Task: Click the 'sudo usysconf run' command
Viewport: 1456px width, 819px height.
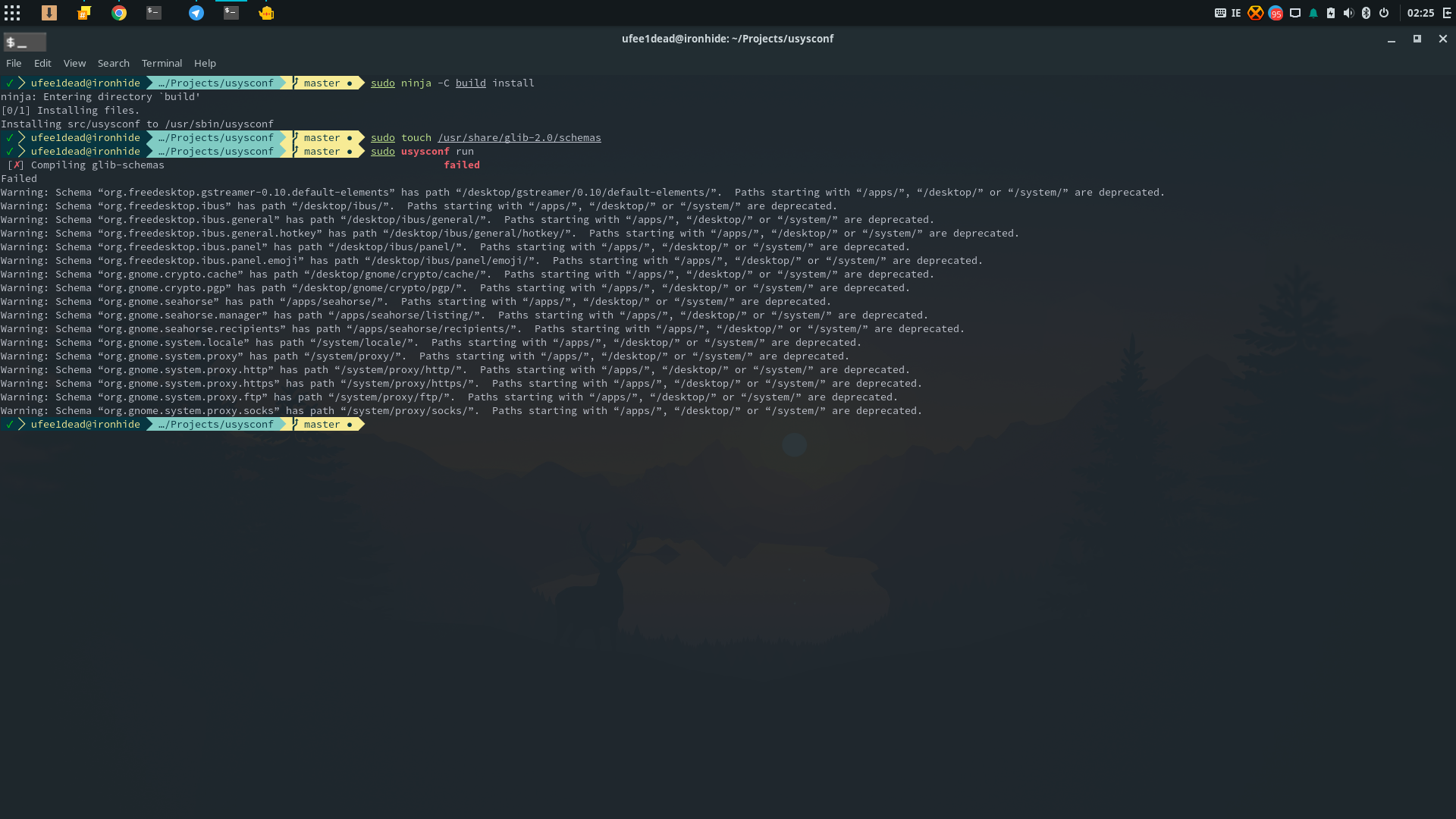Action: click(x=422, y=151)
